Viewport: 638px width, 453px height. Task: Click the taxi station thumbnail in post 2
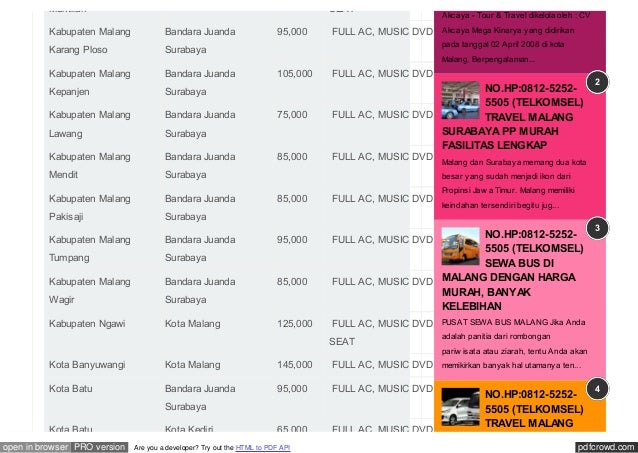click(x=460, y=100)
